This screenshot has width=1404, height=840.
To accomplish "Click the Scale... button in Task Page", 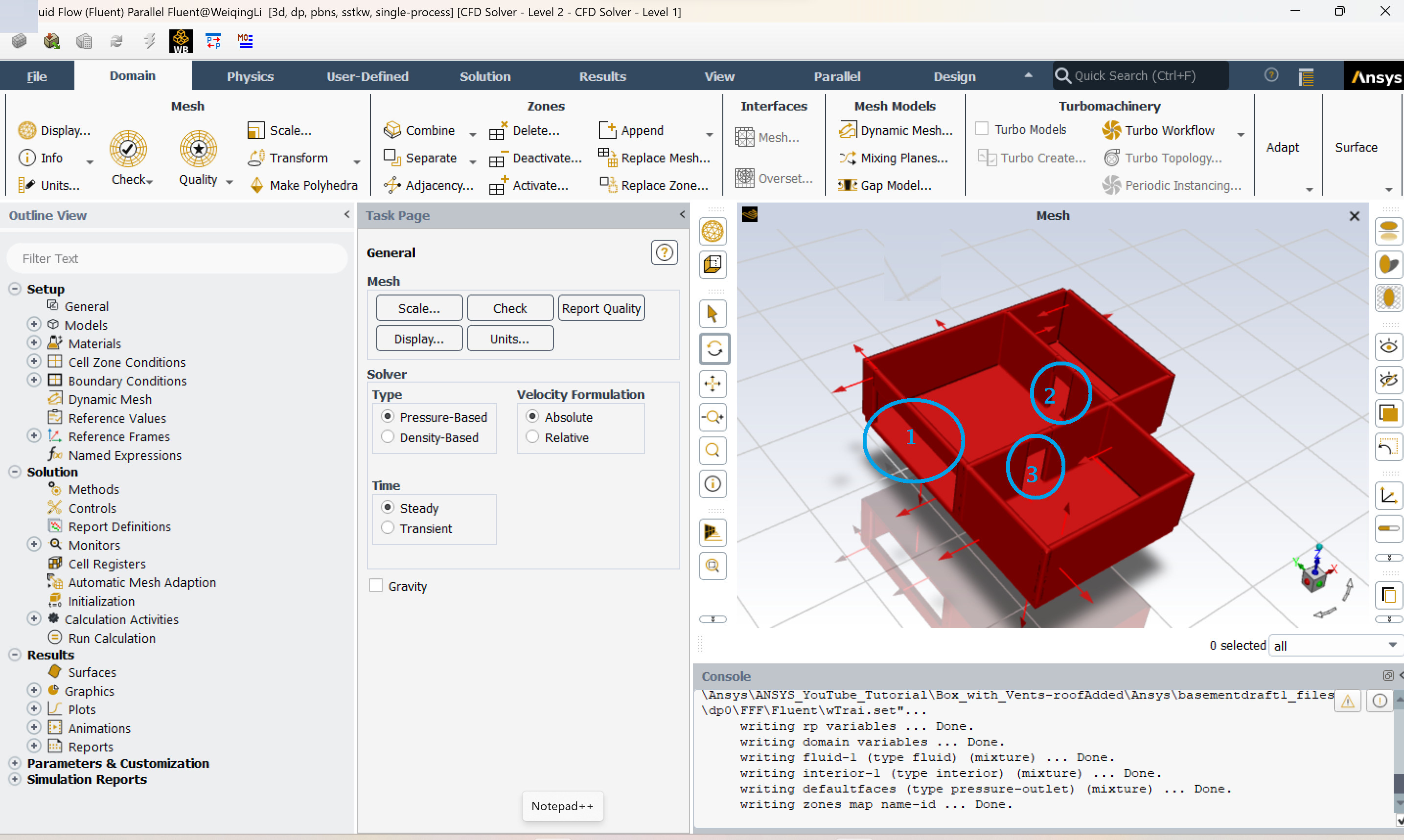I will 419,309.
